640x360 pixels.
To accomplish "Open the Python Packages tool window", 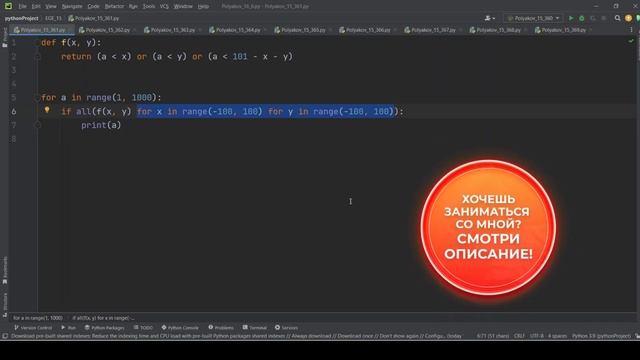I will (104, 328).
